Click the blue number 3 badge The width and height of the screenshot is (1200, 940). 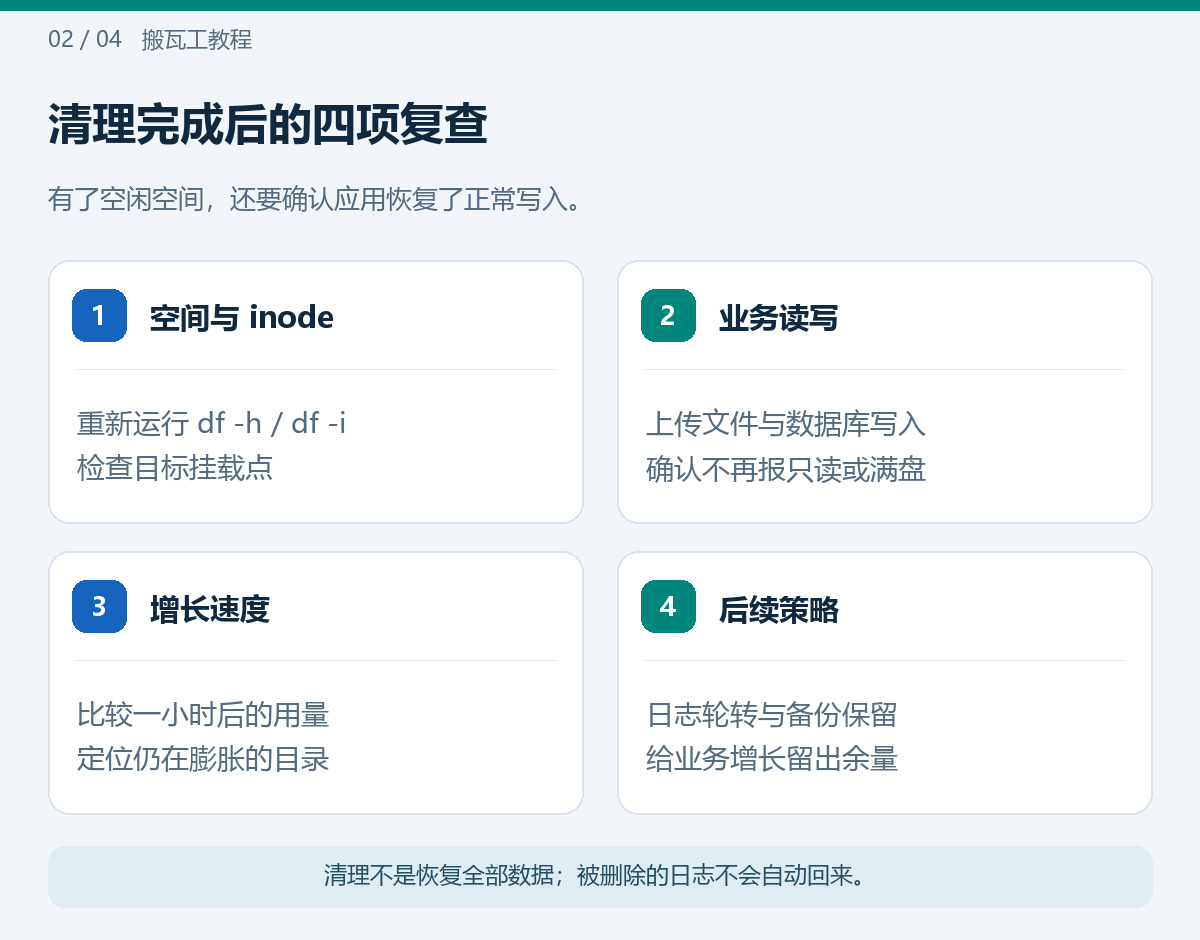99,606
